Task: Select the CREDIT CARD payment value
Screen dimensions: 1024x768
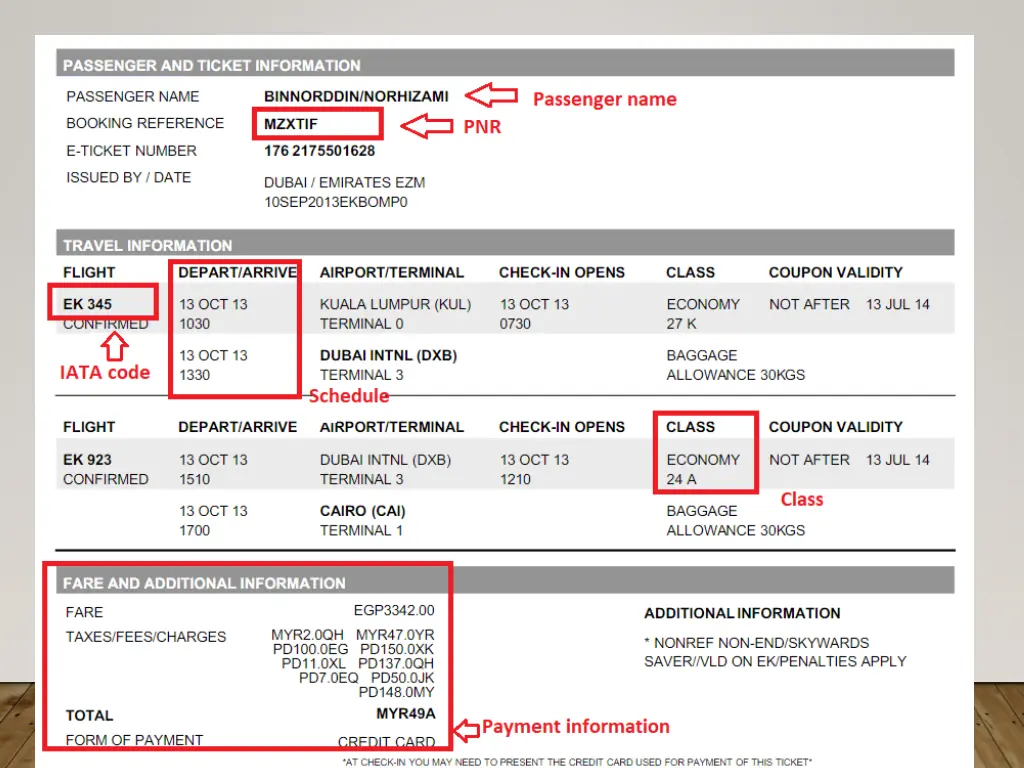Action: 387,742
